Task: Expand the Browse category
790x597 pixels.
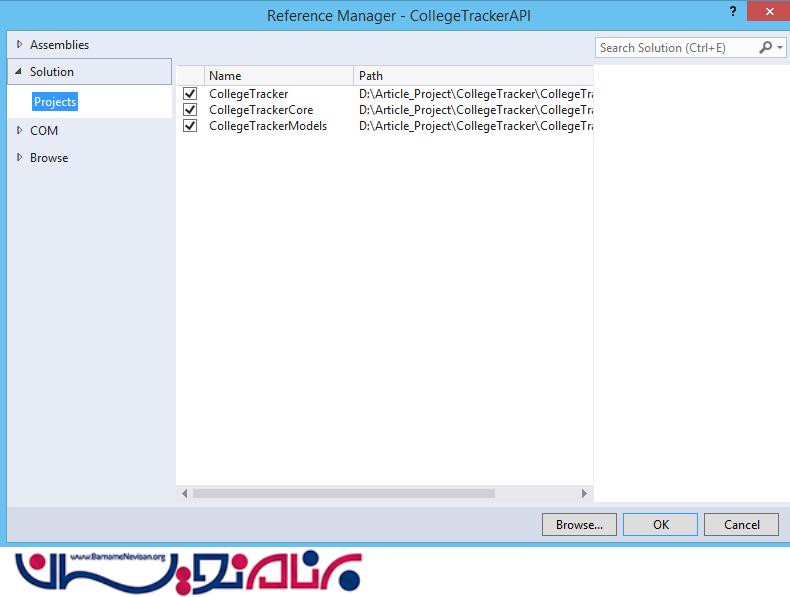Action: pos(19,158)
